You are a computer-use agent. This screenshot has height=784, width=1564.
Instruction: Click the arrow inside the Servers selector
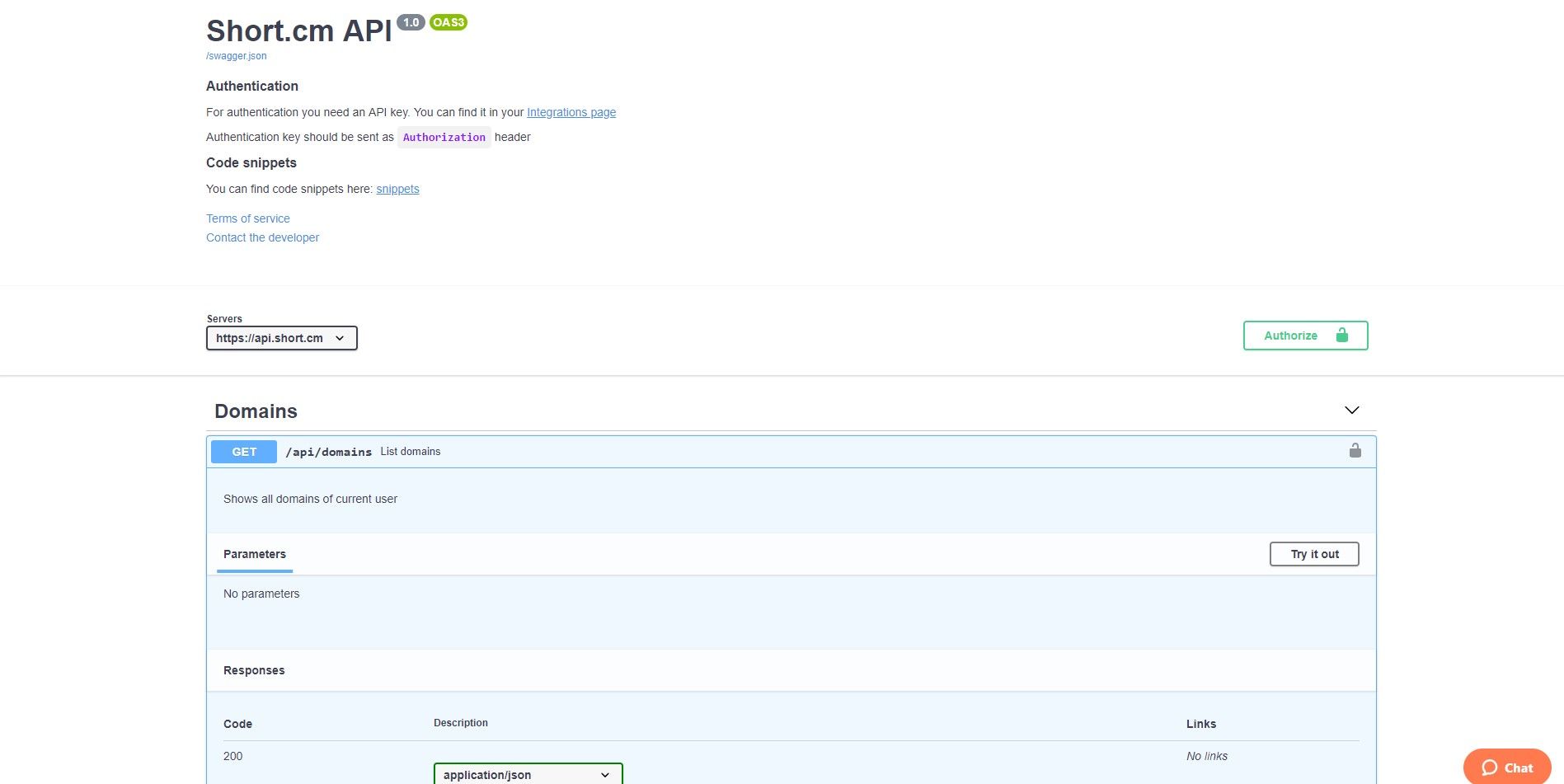pyautogui.click(x=340, y=338)
